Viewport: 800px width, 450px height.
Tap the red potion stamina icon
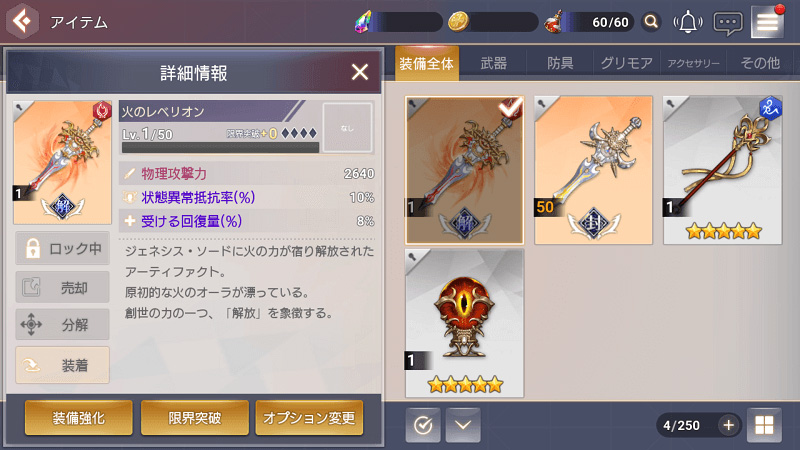pyautogui.click(x=554, y=22)
